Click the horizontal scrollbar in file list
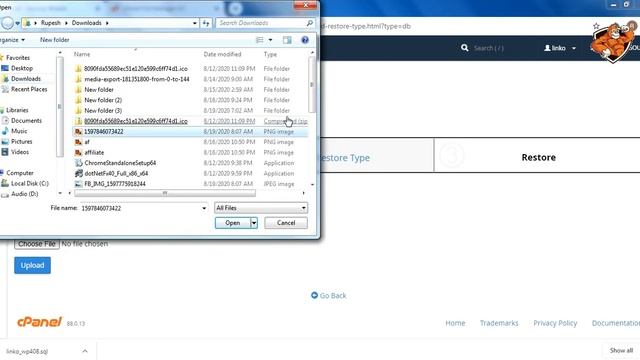The image size is (640, 360). [x=165, y=193]
